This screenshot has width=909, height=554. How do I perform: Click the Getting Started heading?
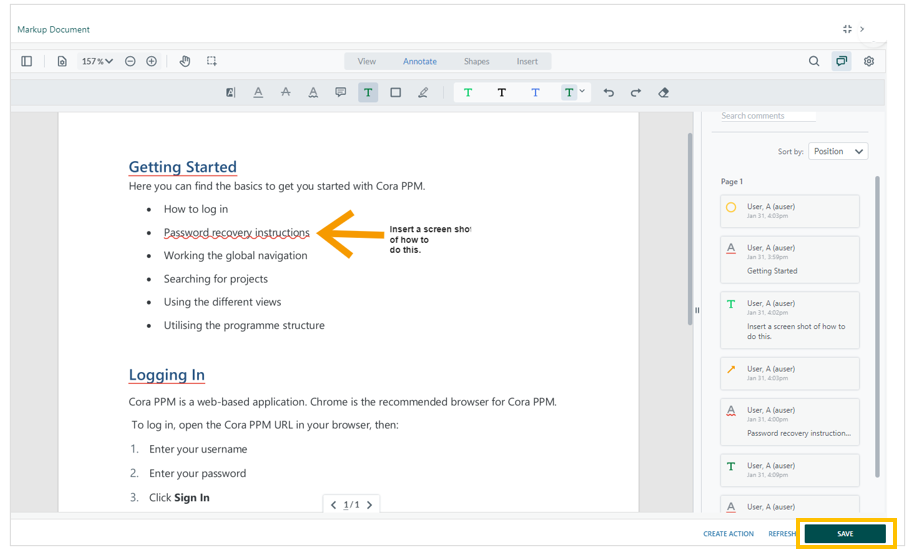[x=183, y=167]
